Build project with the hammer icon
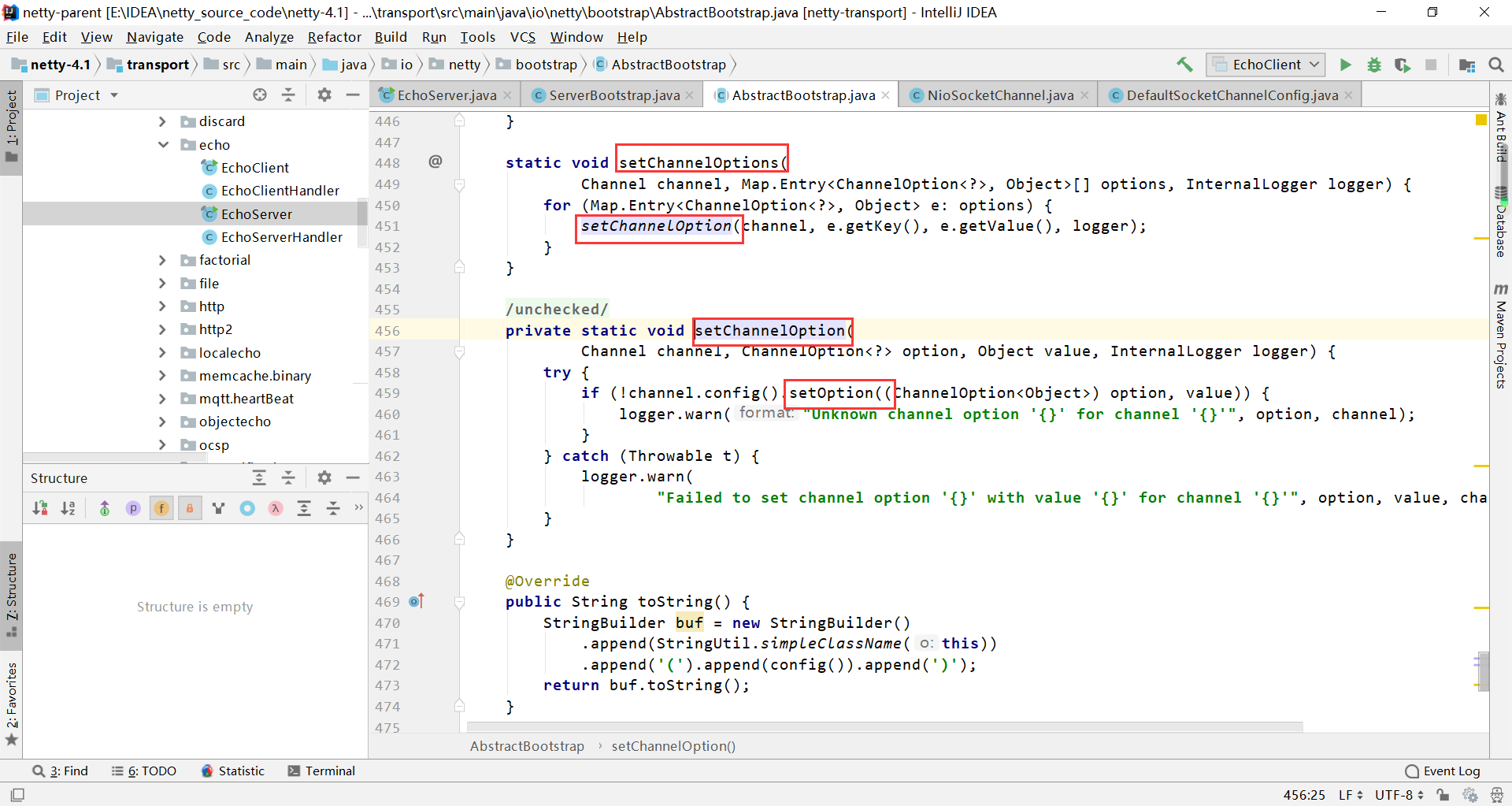The image size is (1512, 806). point(1184,65)
